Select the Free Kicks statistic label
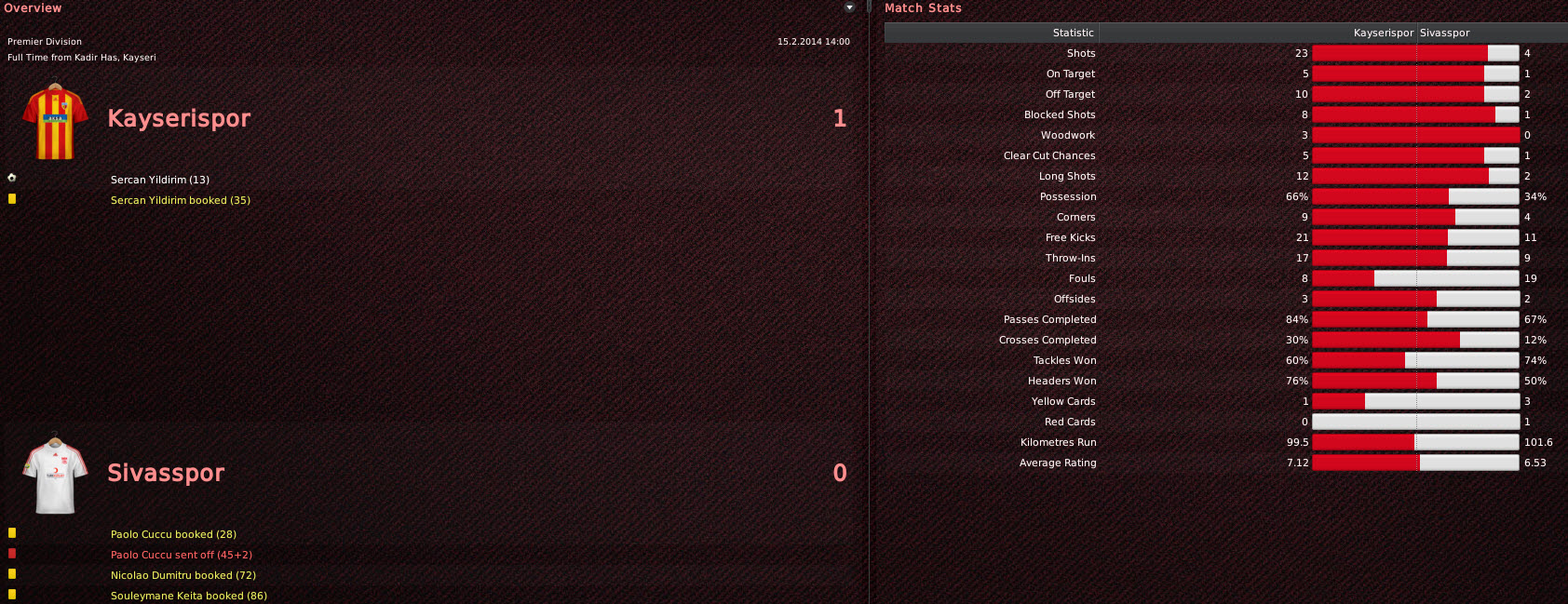The image size is (1568, 604). coord(1071,237)
